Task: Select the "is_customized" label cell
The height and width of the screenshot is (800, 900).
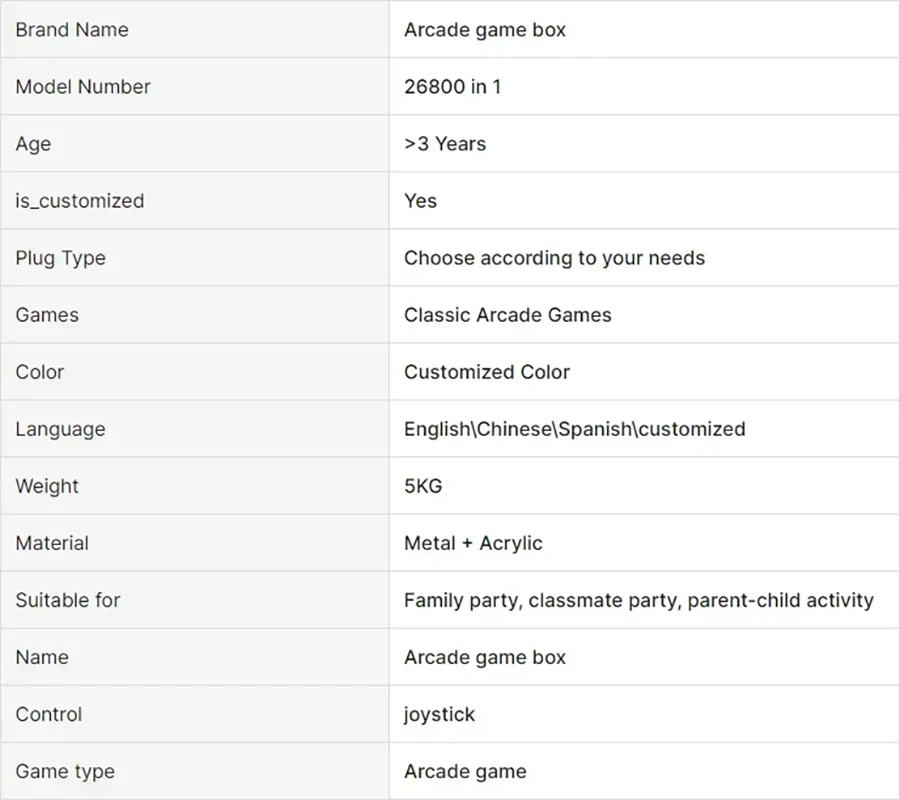Action: point(80,201)
